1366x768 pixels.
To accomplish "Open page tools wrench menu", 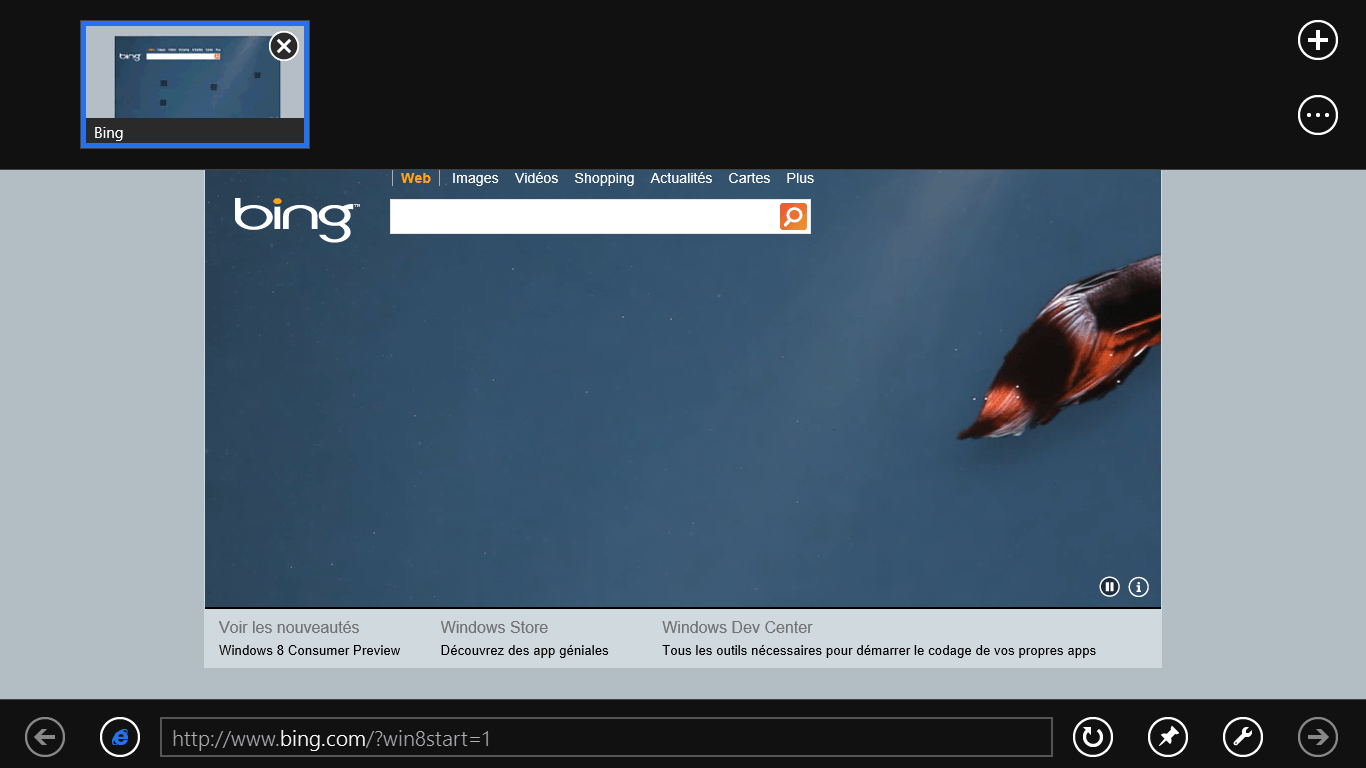I will pyautogui.click(x=1243, y=738).
